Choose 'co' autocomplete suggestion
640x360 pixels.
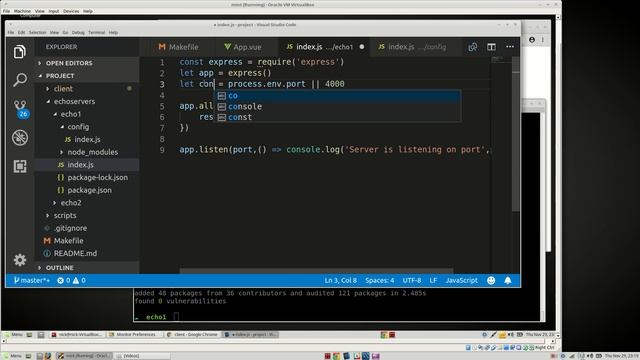(x=338, y=96)
